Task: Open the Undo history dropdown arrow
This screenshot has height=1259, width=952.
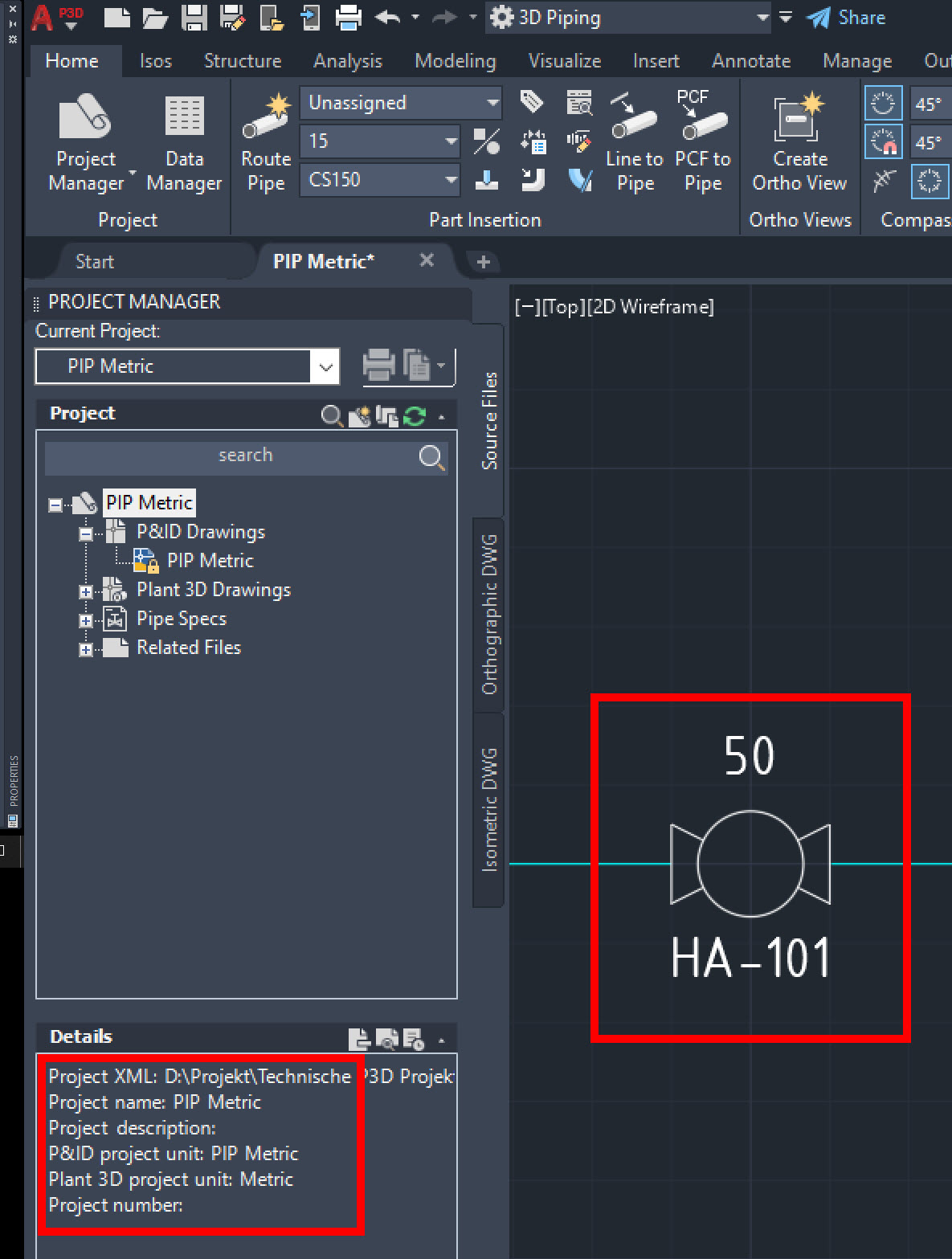Action: [x=415, y=17]
